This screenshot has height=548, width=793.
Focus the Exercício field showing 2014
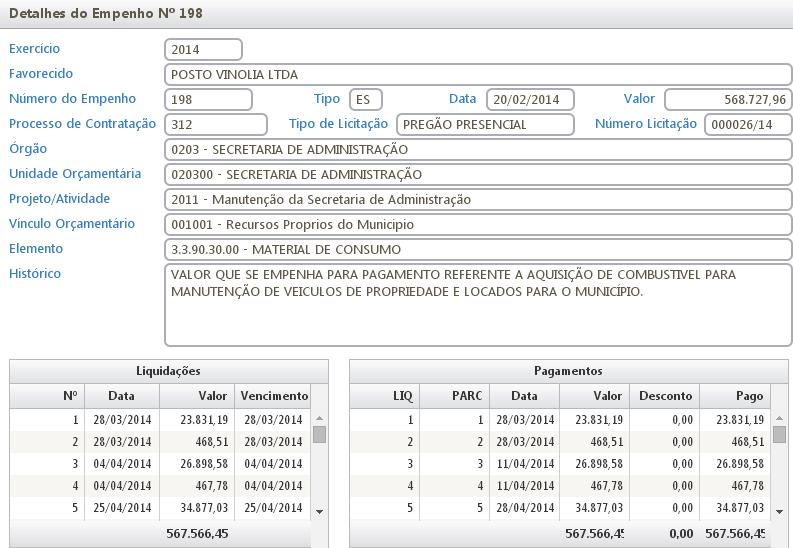tap(203, 49)
